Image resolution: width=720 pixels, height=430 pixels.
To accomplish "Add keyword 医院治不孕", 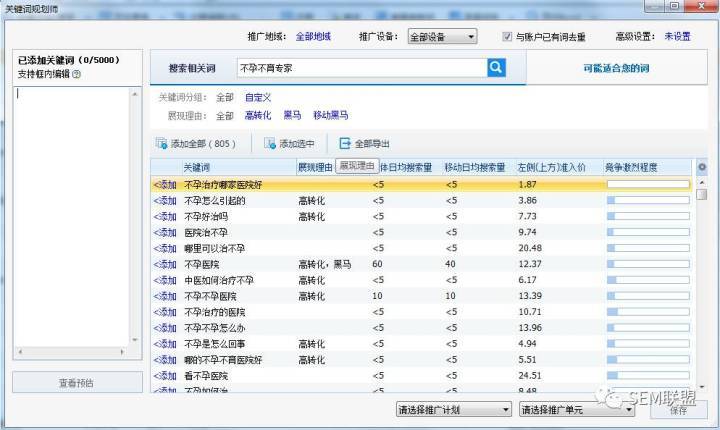I will coord(165,232).
